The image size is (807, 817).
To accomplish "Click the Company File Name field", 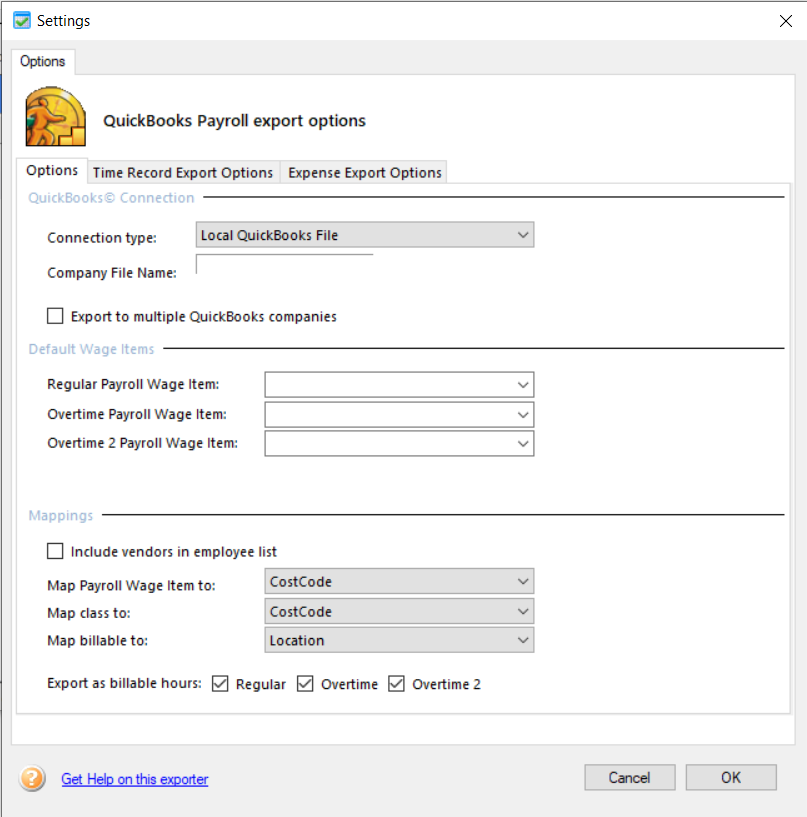I will click(284, 264).
